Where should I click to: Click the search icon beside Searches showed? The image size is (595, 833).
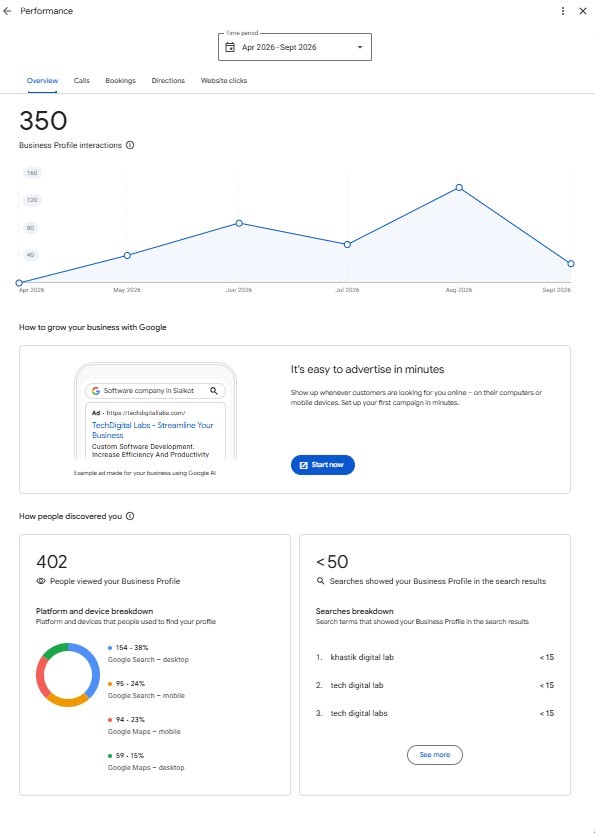320,581
